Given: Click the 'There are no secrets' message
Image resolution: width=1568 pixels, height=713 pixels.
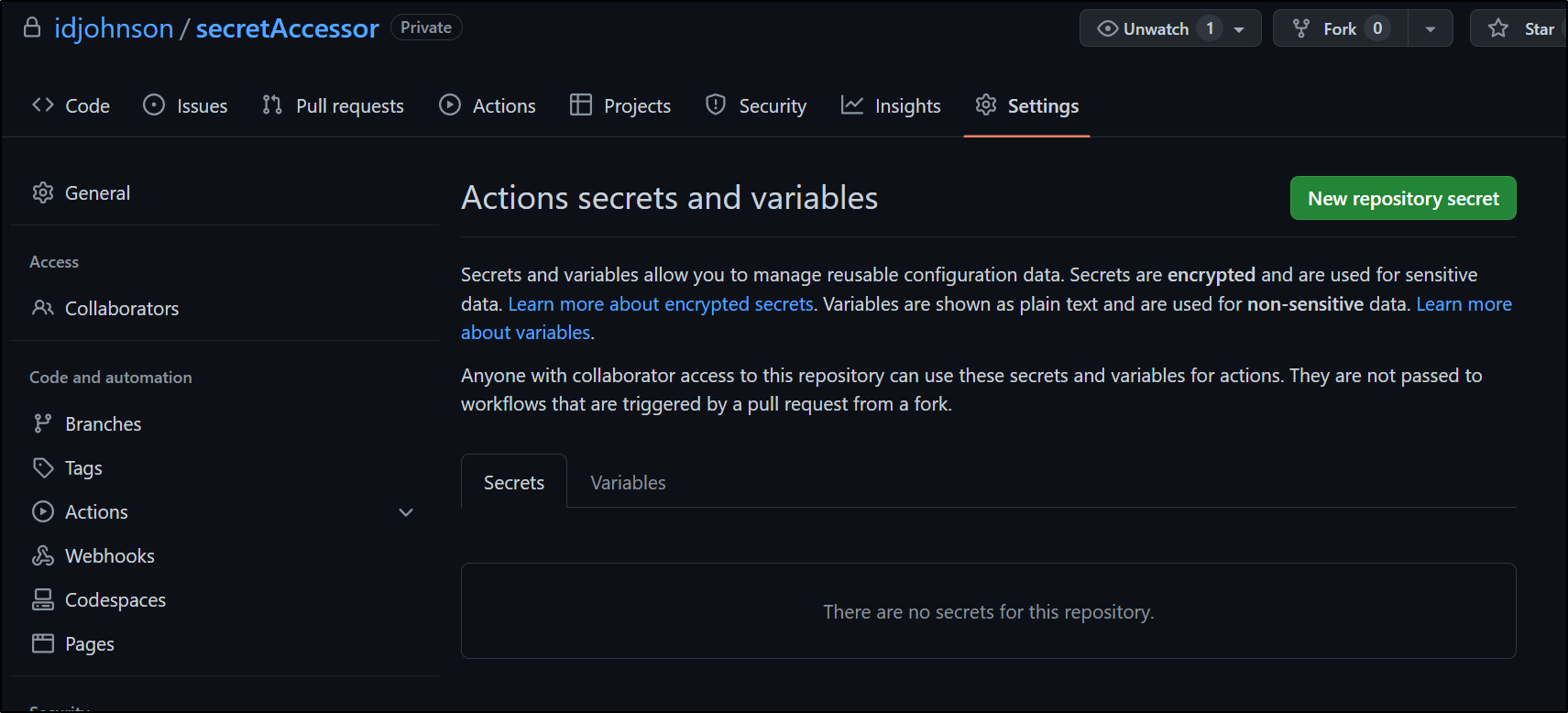Looking at the screenshot, I should click(x=988, y=611).
